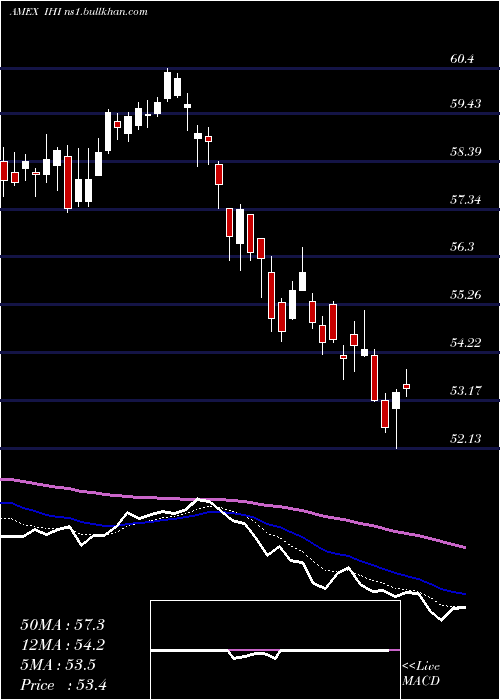
Task: Click the 56.3 price level label
Action: tap(462, 247)
